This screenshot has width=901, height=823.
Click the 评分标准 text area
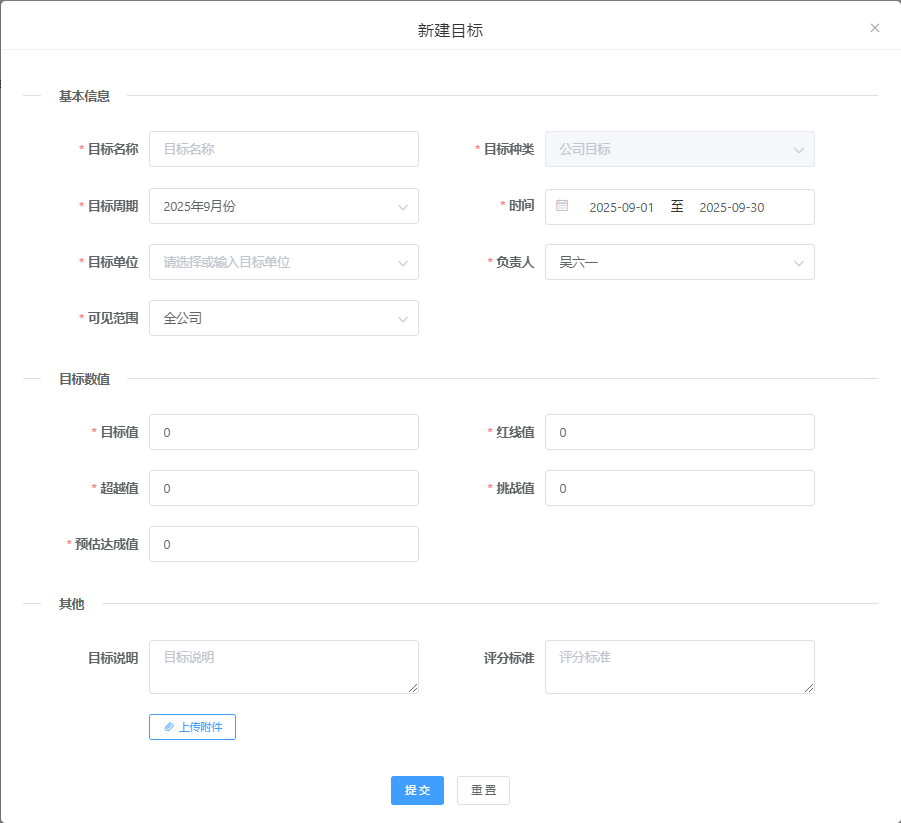(x=679, y=667)
